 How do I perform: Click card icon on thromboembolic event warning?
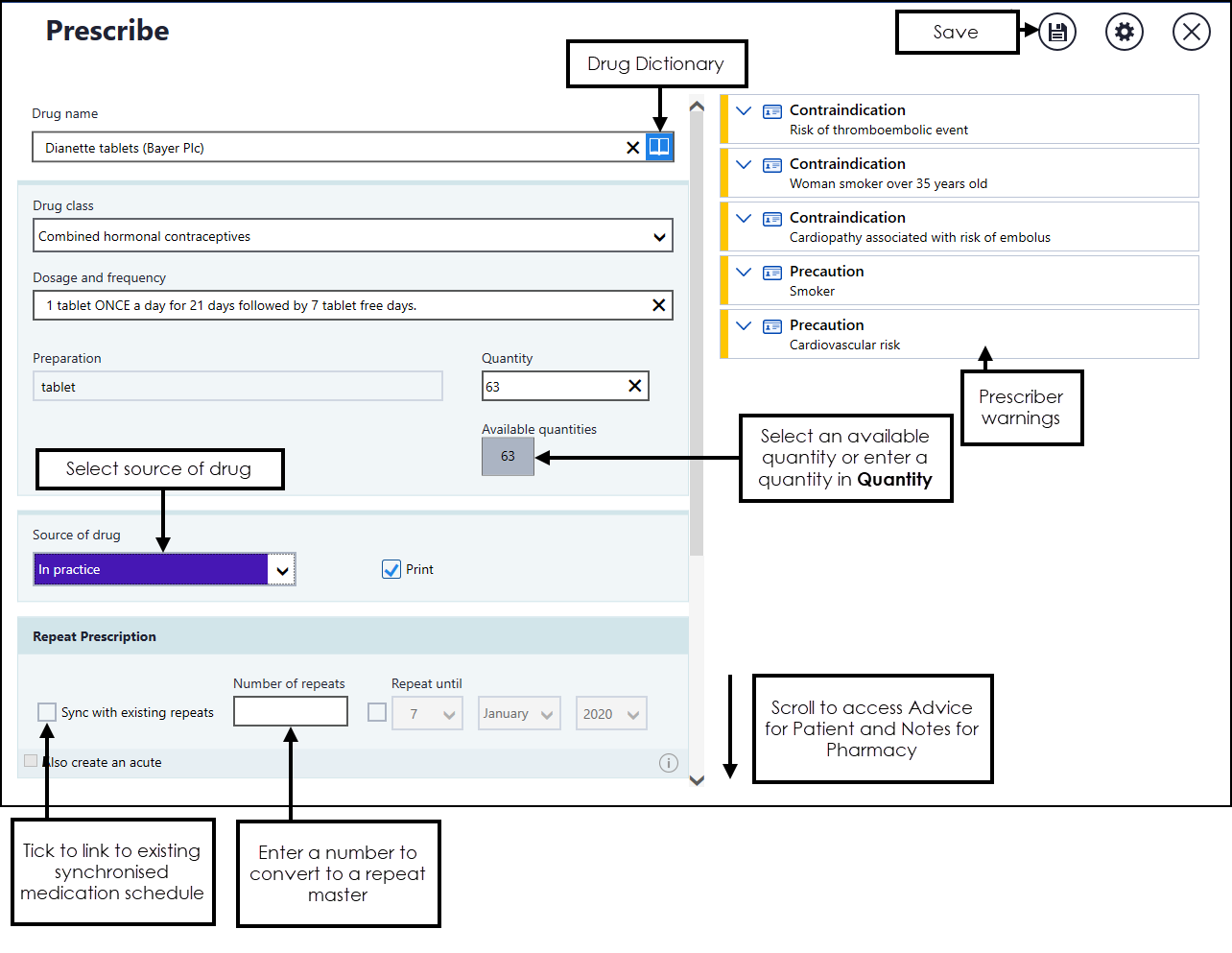coord(771,112)
